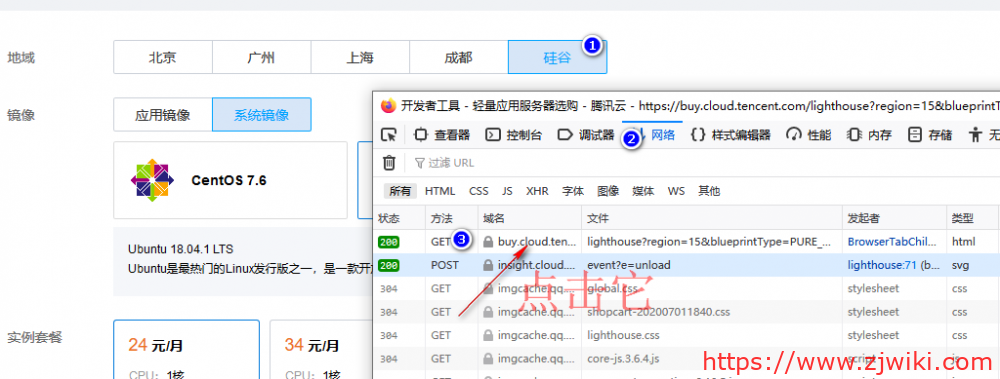Screen dimensions: 1000x379
Task: Switch to 应用镜像 image type
Action: coord(163,115)
